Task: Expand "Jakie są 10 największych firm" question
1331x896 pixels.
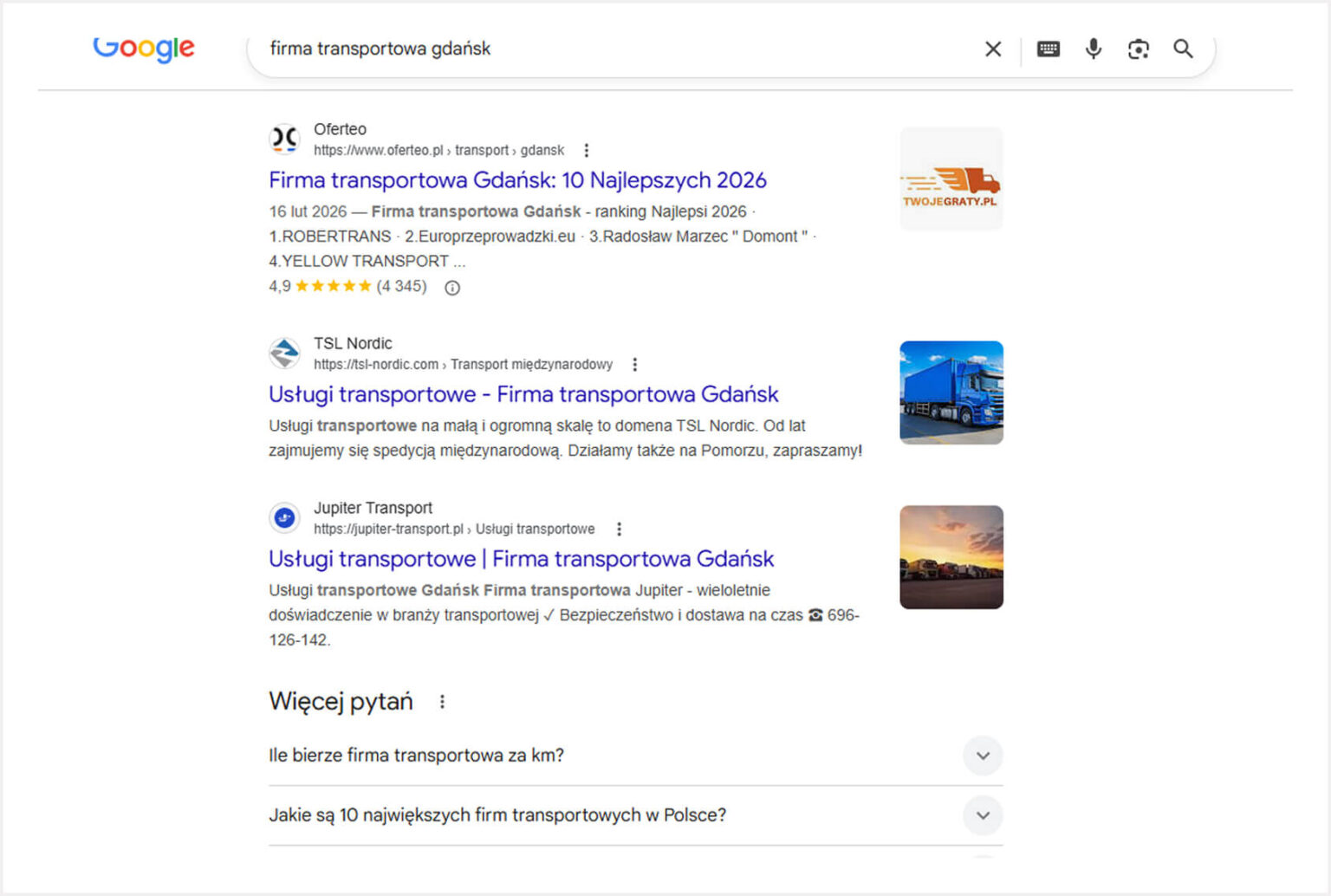Action: click(x=983, y=815)
